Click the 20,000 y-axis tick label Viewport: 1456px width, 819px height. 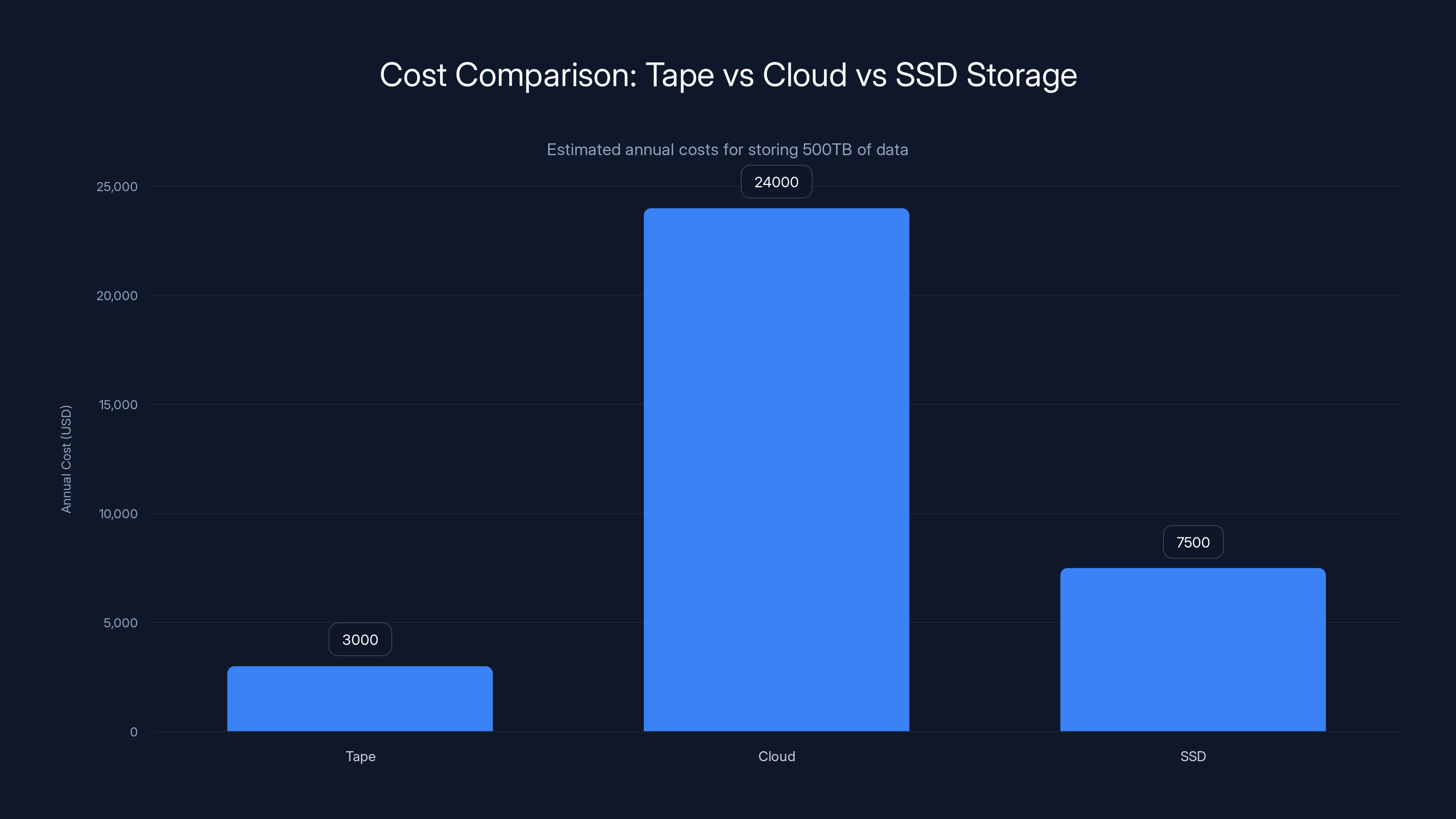(117, 296)
